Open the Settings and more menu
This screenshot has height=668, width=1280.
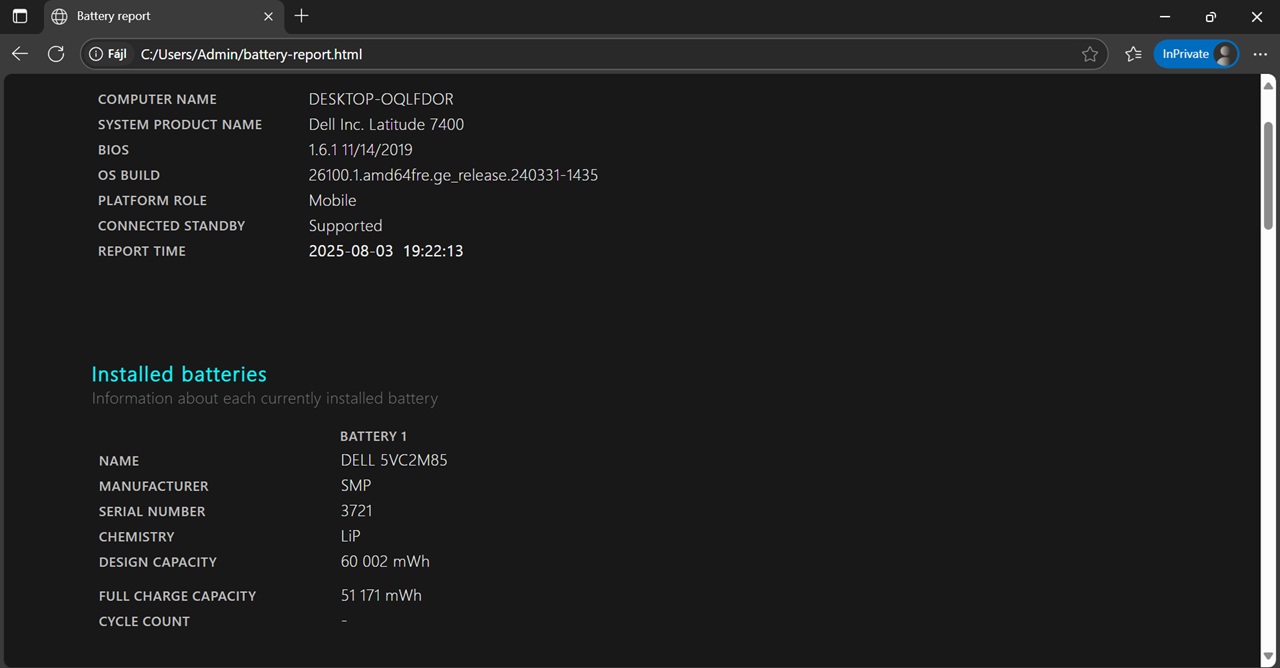tap(1260, 54)
